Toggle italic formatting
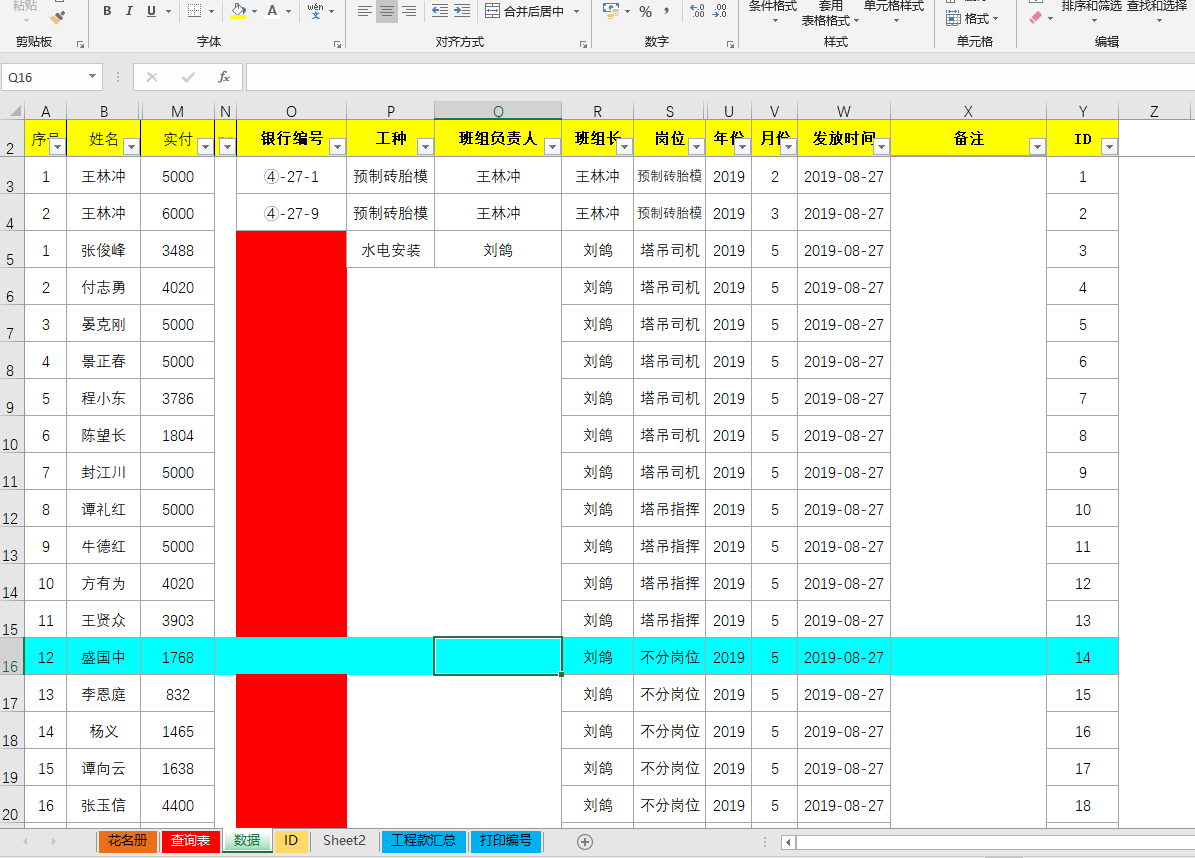The width and height of the screenshot is (1195, 858). pyautogui.click(x=129, y=11)
